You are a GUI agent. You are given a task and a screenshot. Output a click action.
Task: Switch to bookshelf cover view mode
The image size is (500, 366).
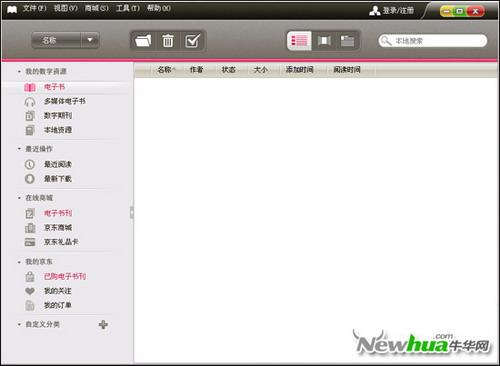324,41
